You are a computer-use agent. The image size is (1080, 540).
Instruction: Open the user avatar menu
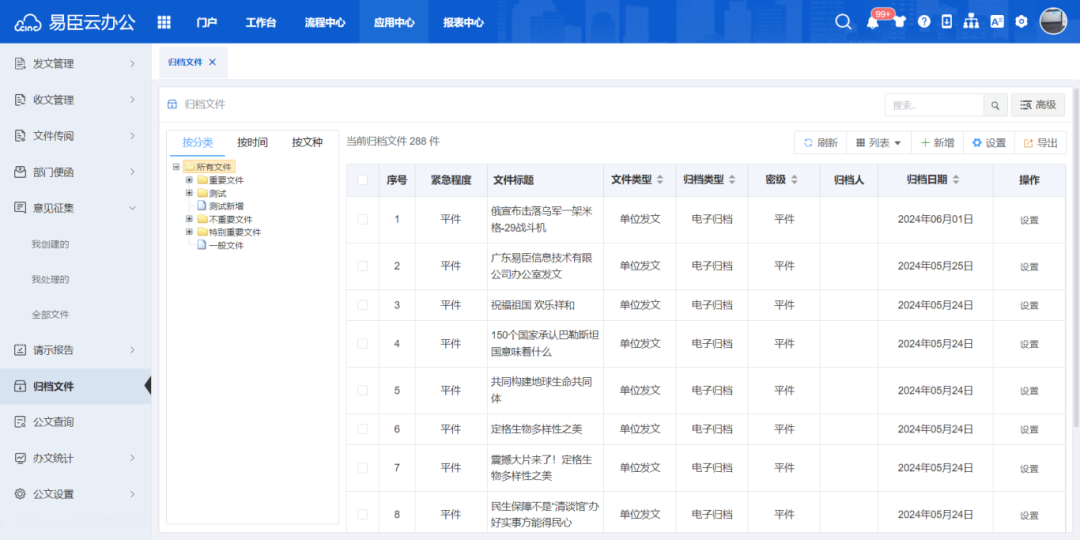(x=1053, y=21)
